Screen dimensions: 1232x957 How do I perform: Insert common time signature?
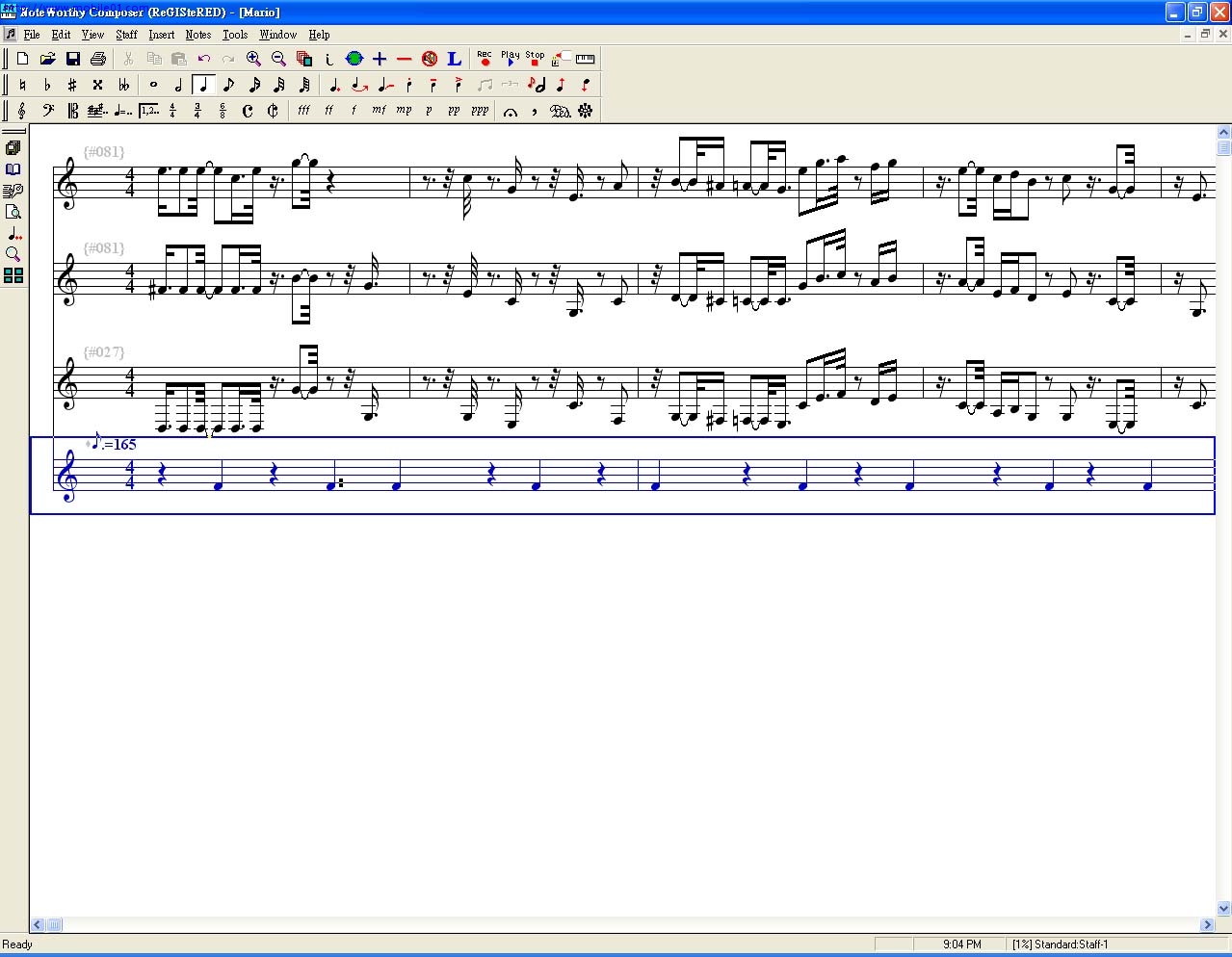tap(248, 111)
